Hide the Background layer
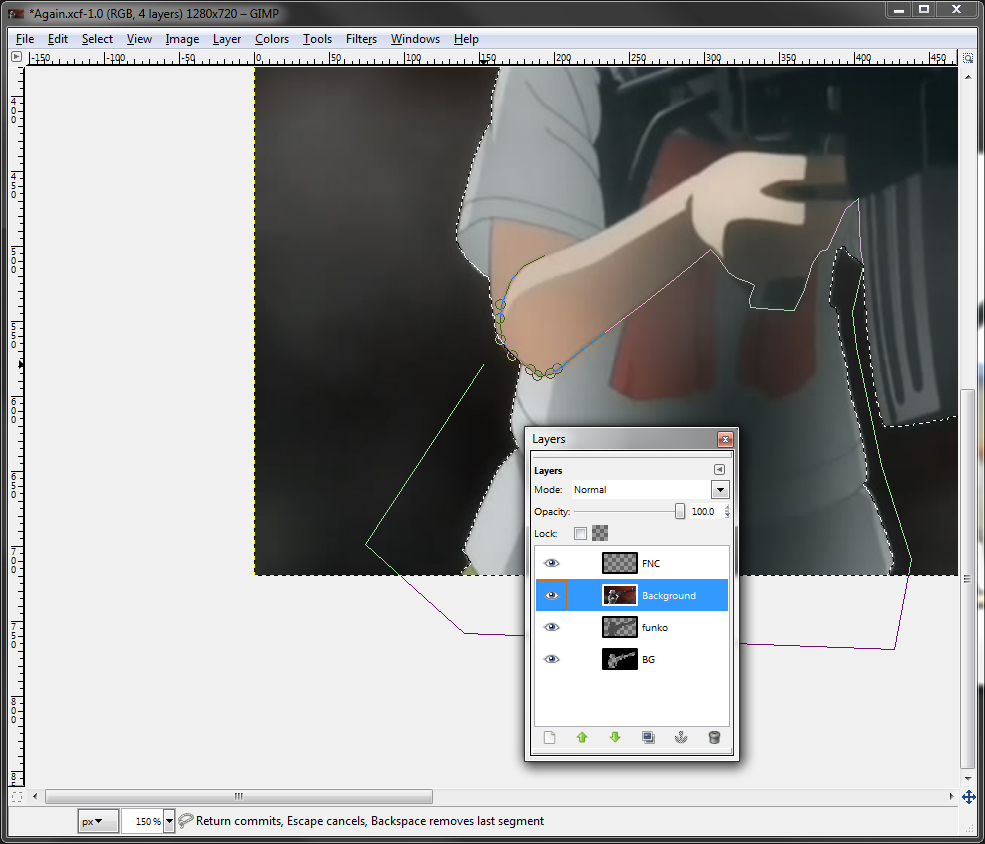The height and width of the screenshot is (844, 985). tap(552, 595)
